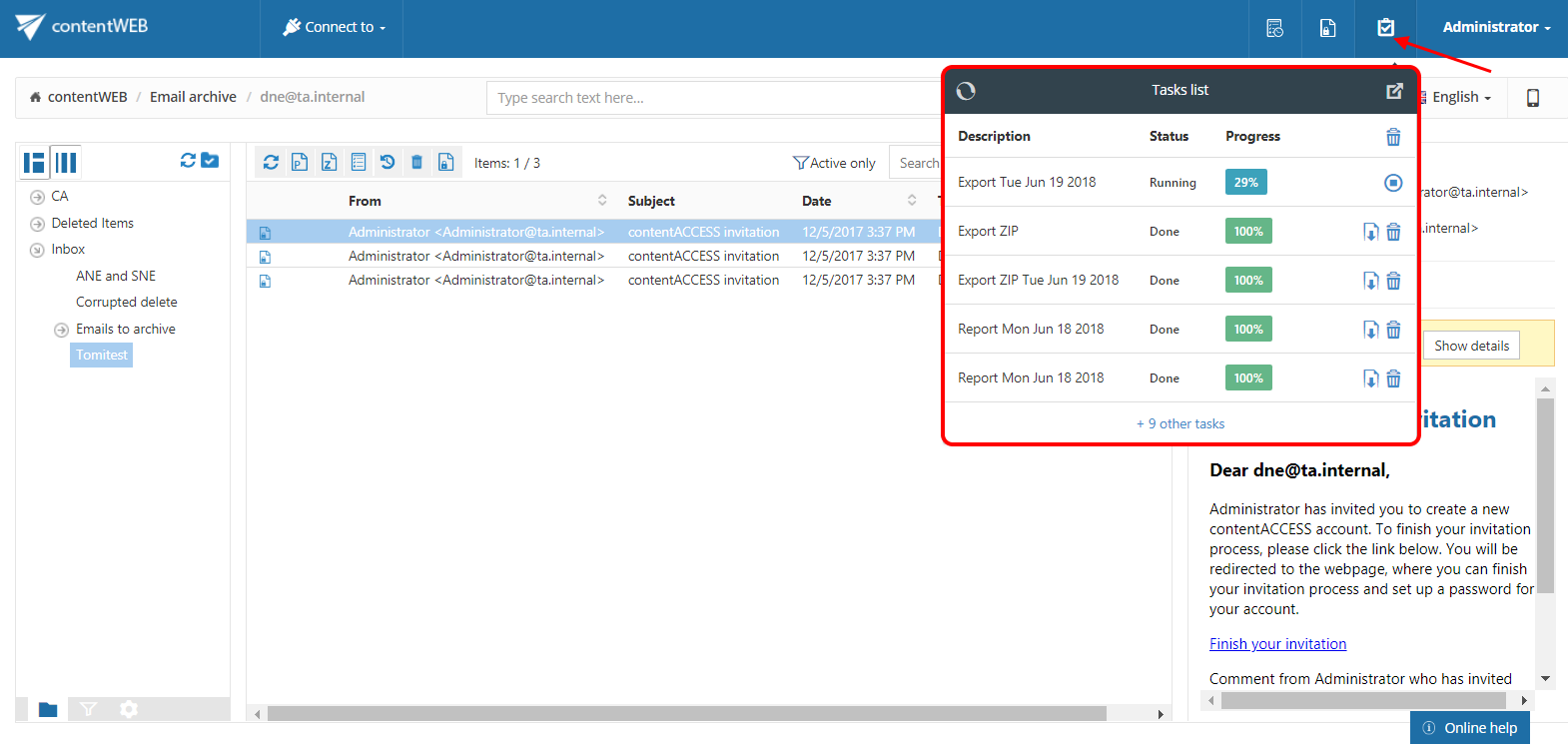Open Tasks list in a new window
This screenshot has width=1568, height=744.
point(1394,91)
